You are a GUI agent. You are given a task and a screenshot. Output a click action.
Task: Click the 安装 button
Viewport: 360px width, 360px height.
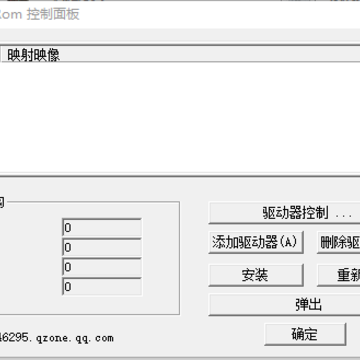256,275
